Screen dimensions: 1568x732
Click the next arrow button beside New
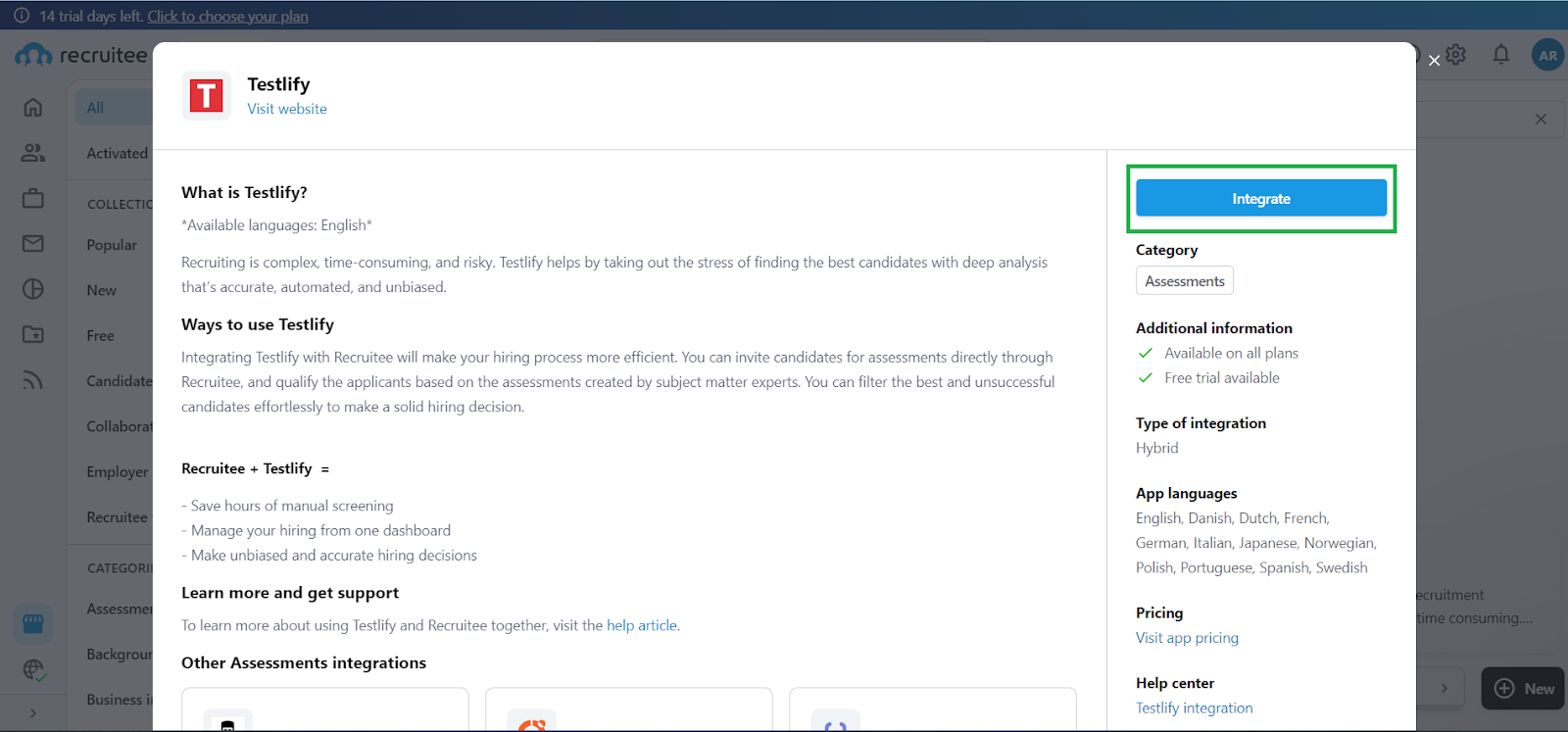[1444, 689]
